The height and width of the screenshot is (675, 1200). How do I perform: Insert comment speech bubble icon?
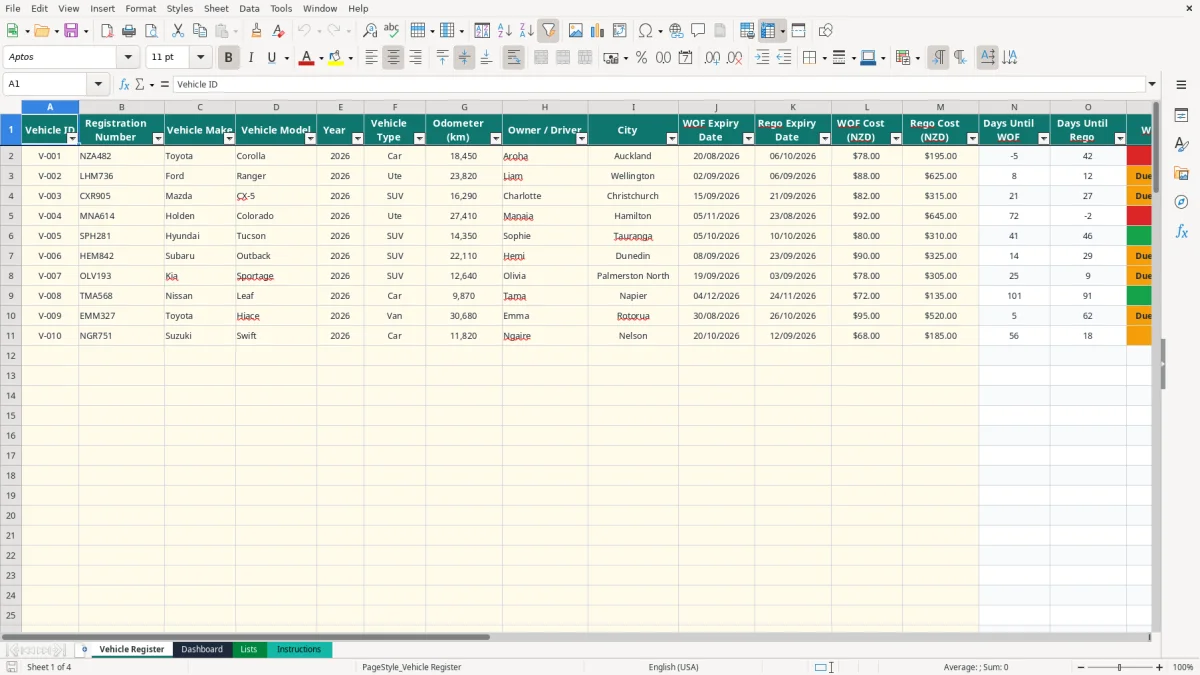pyautogui.click(x=698, y=31)
